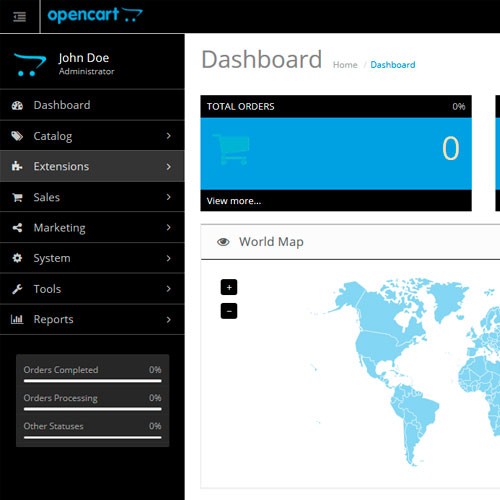The image size is (500, 500).
Task: Expand the Catalog menu chevron
Action: coord(169,136)
